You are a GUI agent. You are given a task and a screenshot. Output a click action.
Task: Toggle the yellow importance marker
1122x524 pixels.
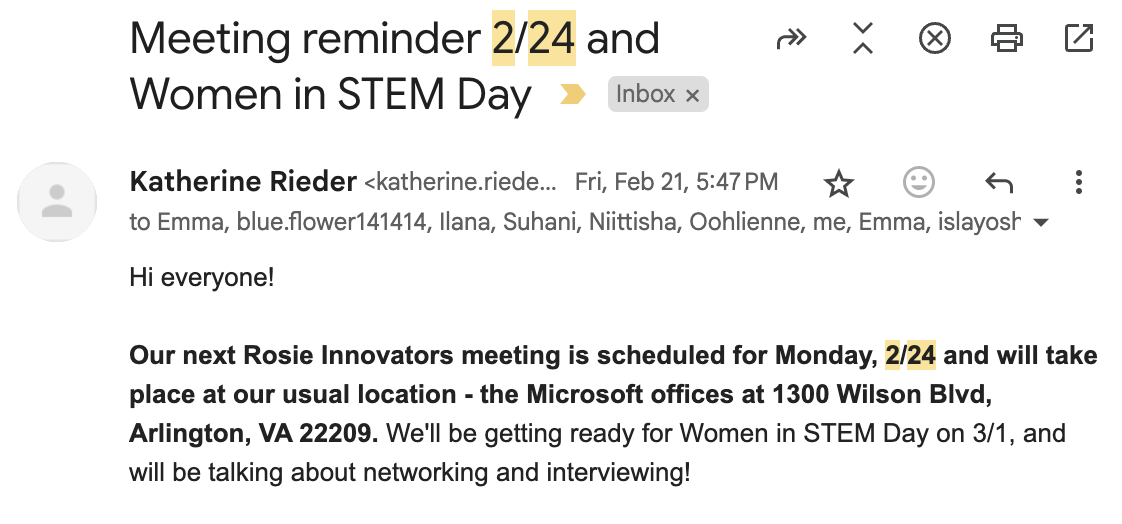point(573,95)
